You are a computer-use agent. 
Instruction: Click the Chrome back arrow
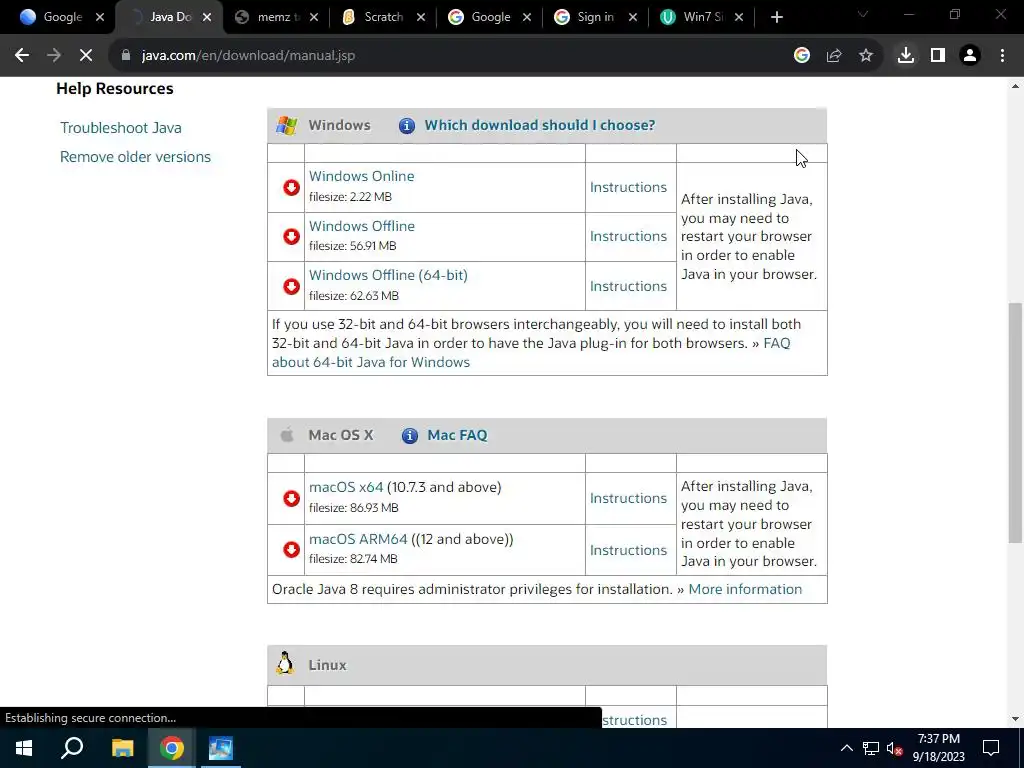(x=22, y=56)
